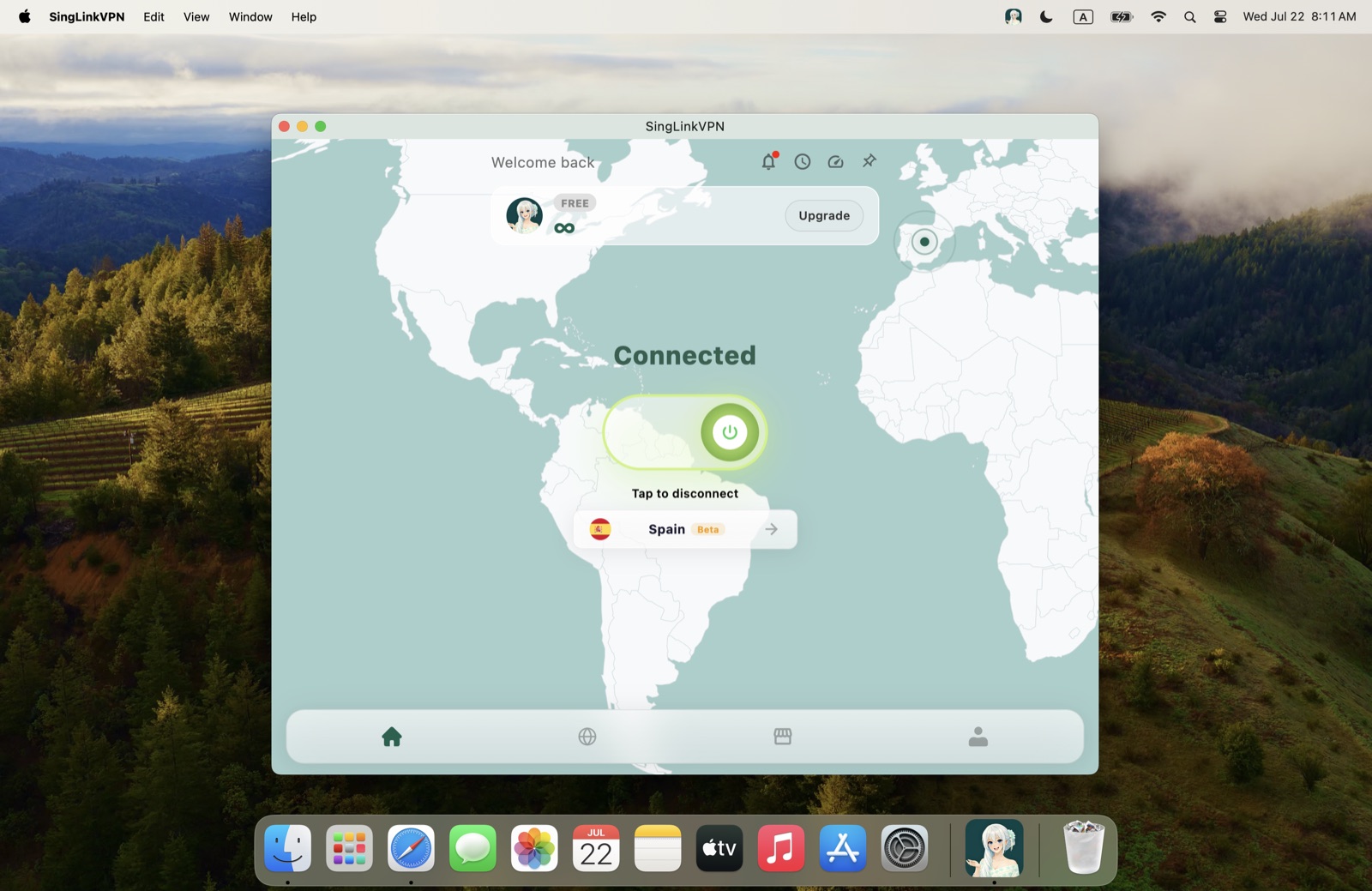
Task: Open Messages from the Dock
Action: point(473,848)
